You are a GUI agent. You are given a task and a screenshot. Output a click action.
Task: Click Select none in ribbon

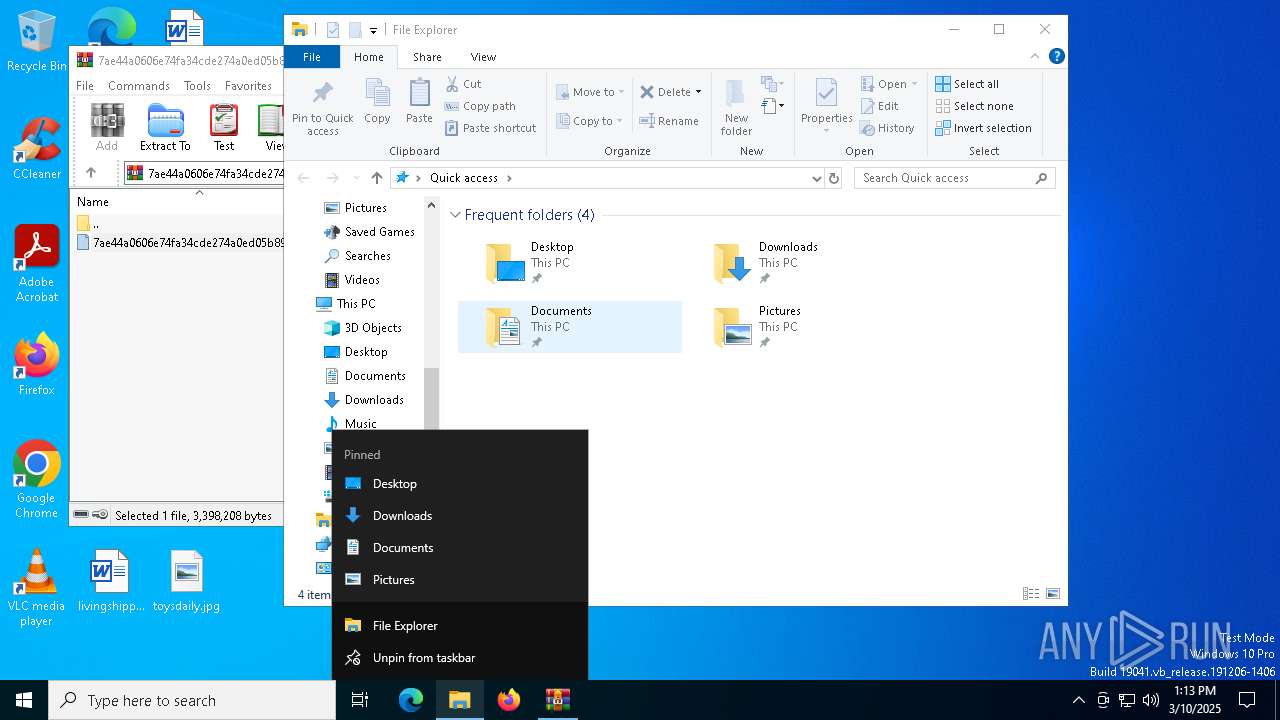975,106
